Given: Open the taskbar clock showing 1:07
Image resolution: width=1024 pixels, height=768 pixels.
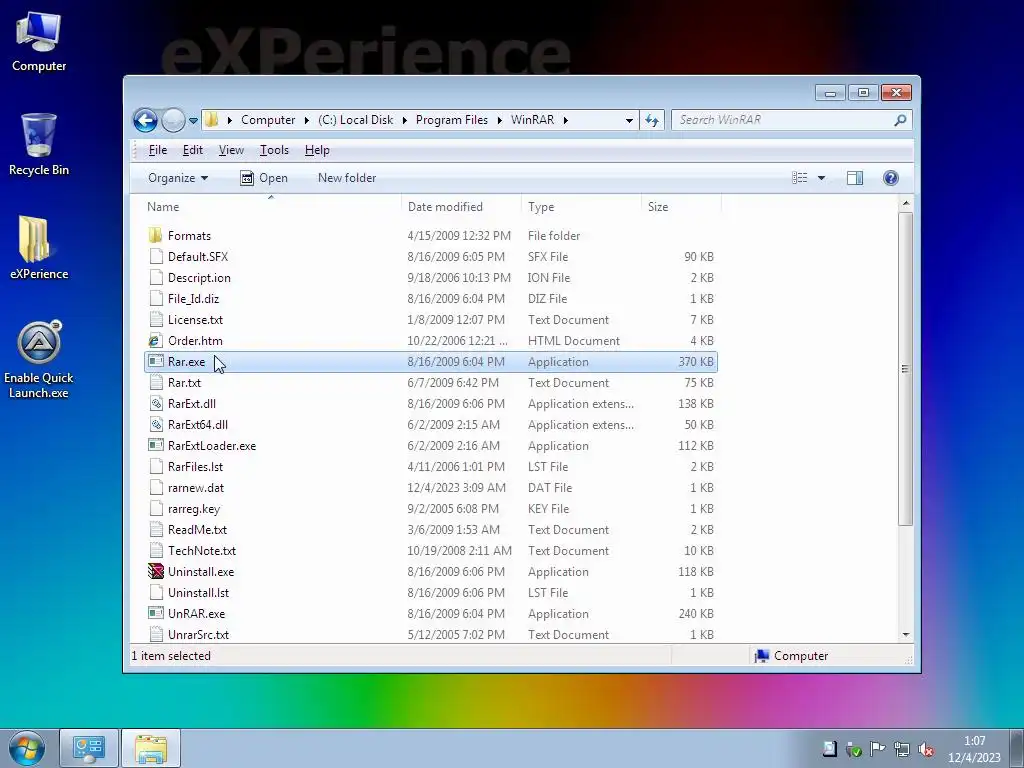Looking at the screenshot, I should point(974,749).
